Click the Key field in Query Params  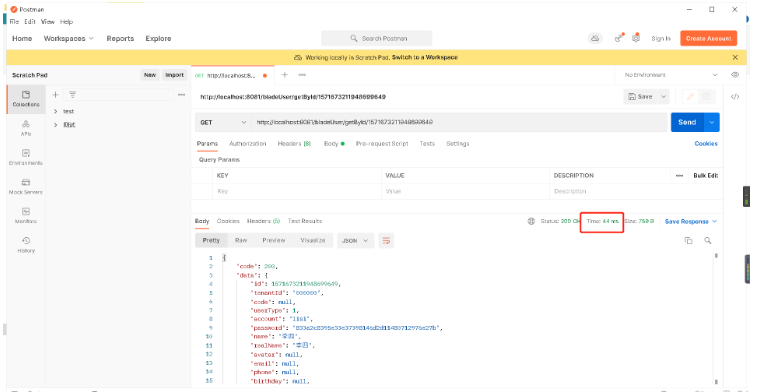click(297, 191)
